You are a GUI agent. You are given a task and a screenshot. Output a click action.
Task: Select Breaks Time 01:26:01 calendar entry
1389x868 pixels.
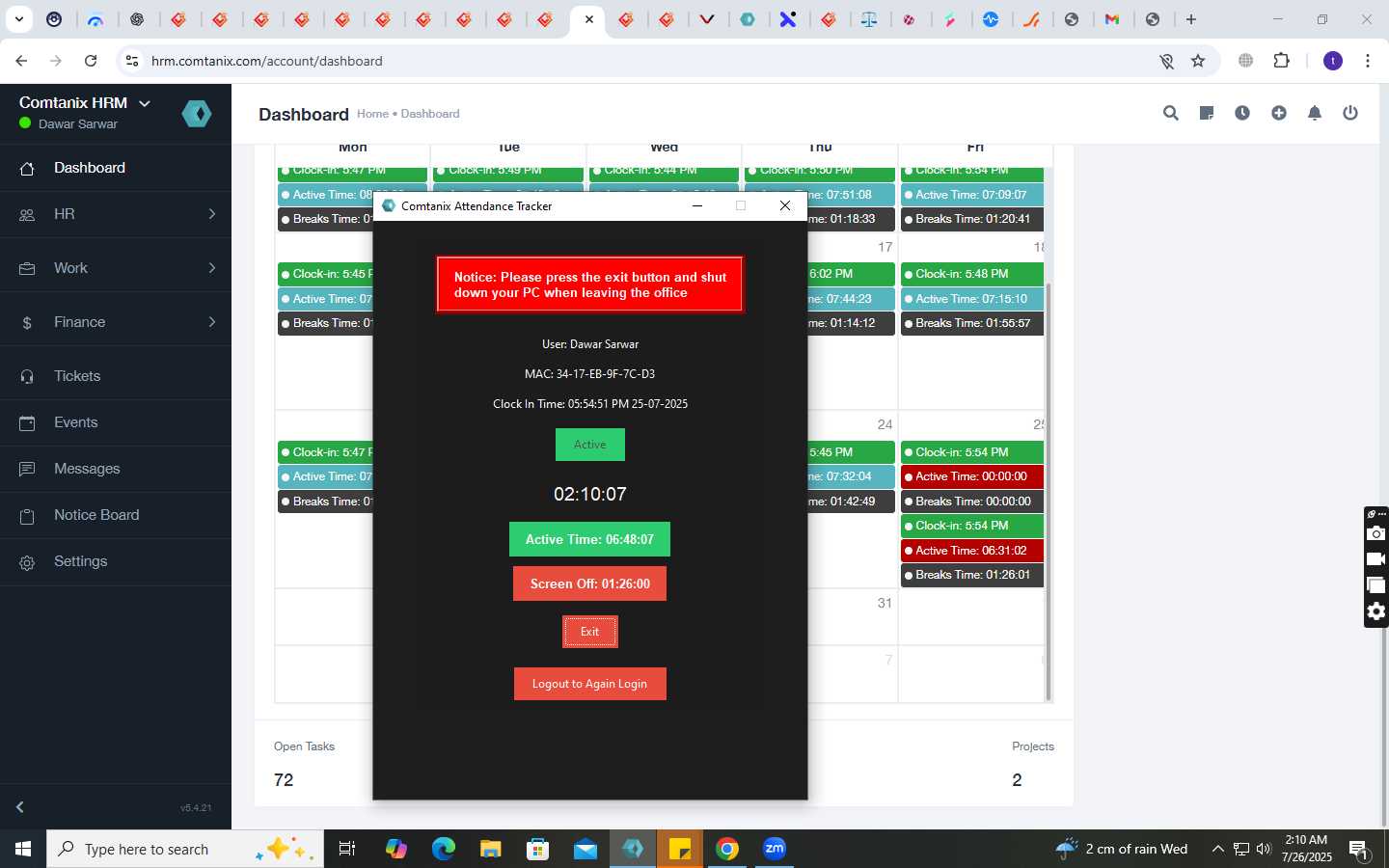coord(972,575)
